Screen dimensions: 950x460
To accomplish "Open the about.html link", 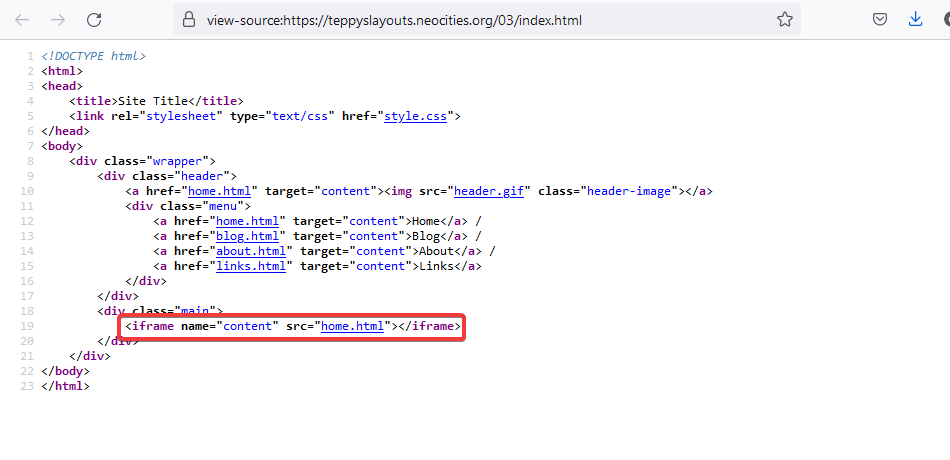I will tap(251, 252).
